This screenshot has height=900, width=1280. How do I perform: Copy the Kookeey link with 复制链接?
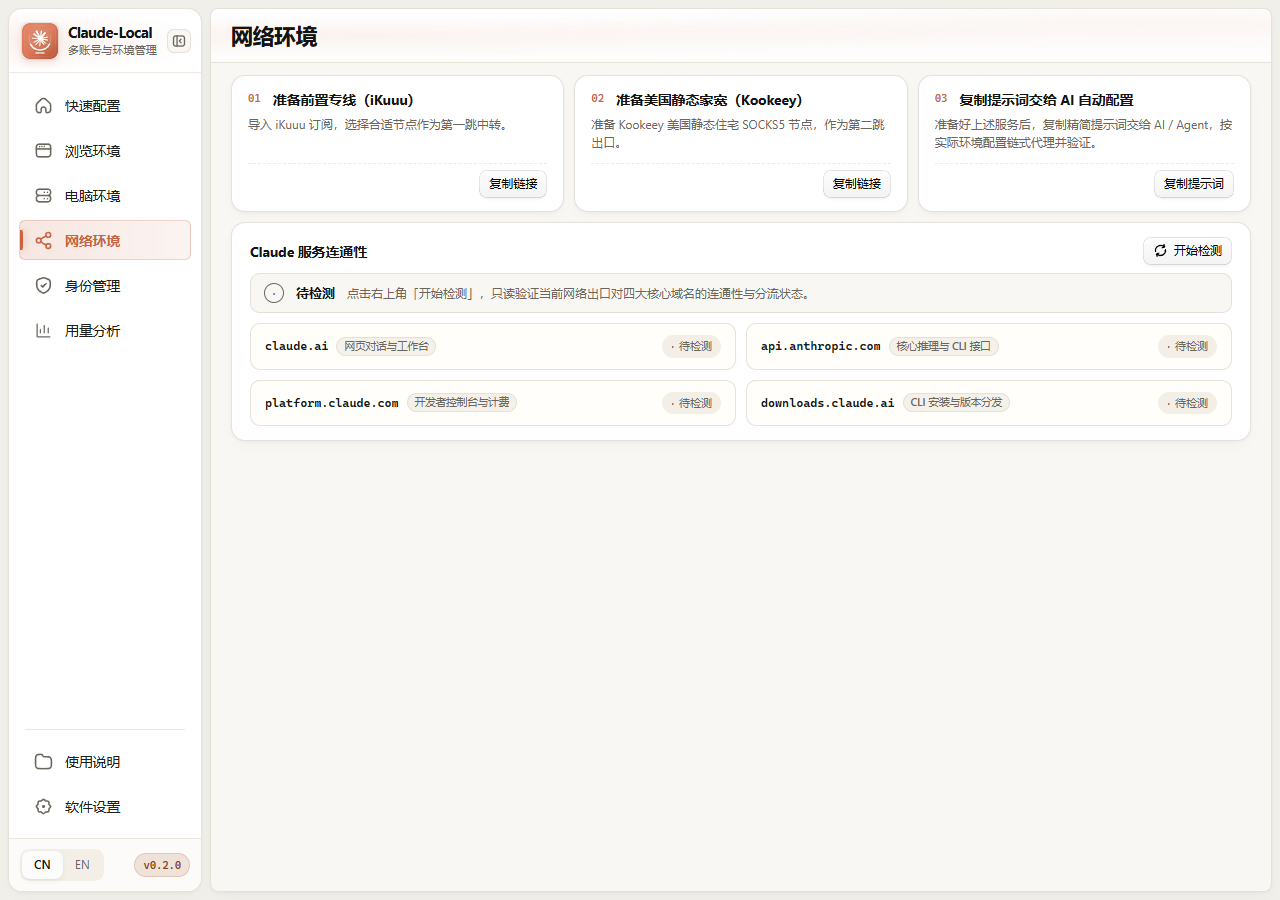coord(857,184)
